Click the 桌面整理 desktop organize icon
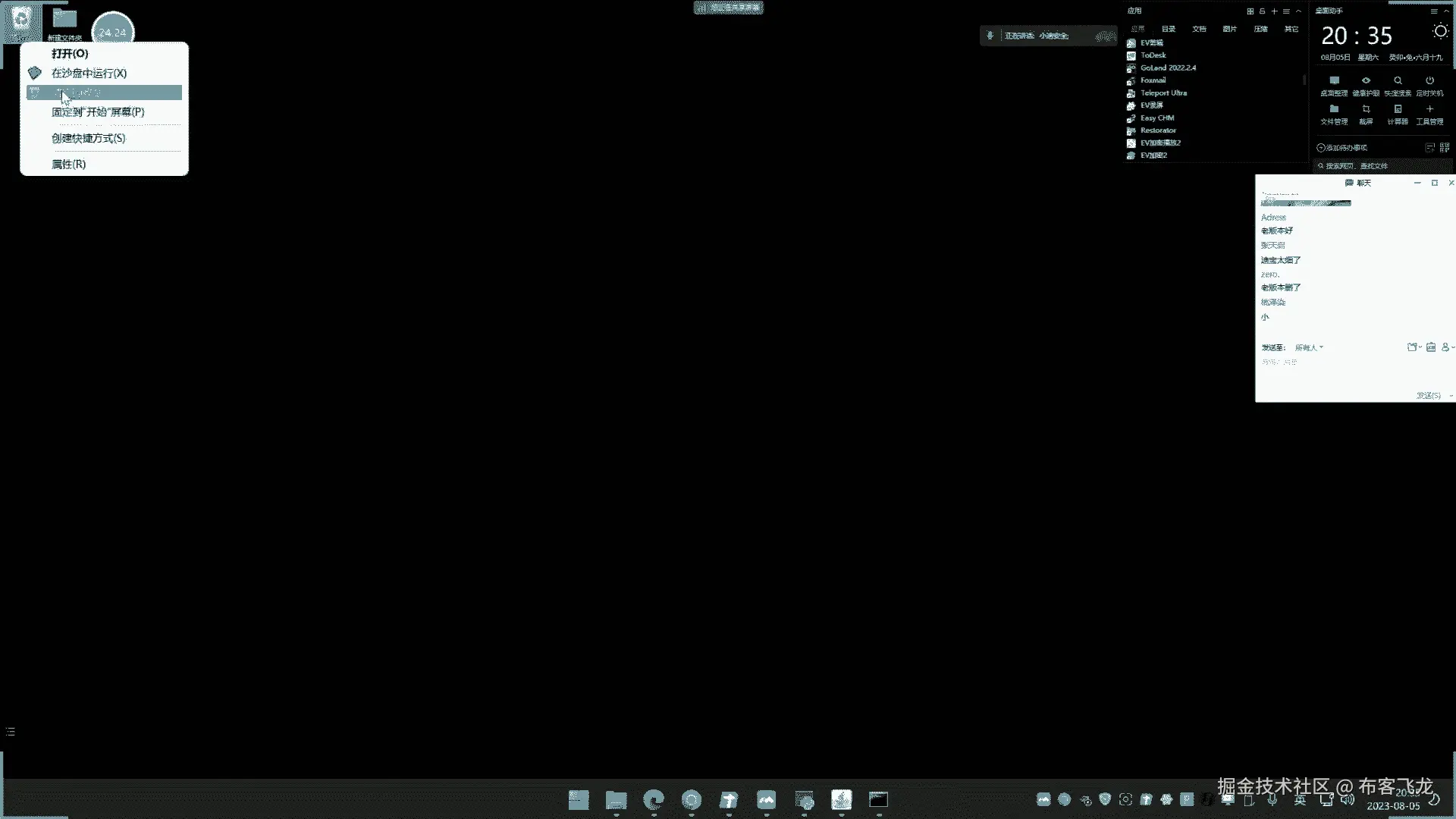This screenshot has height=819, width=1456. (1334, 81)
